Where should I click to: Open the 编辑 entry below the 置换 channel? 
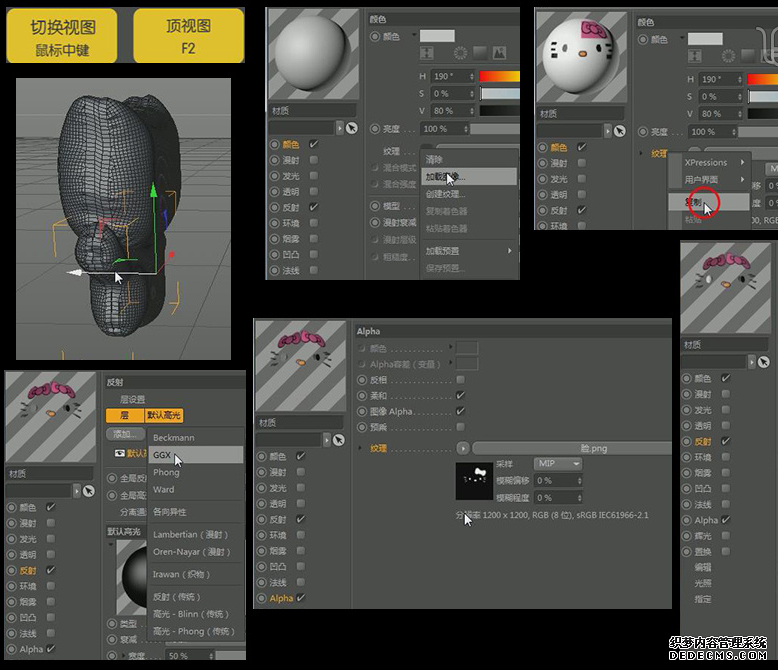tap(703, 567)
